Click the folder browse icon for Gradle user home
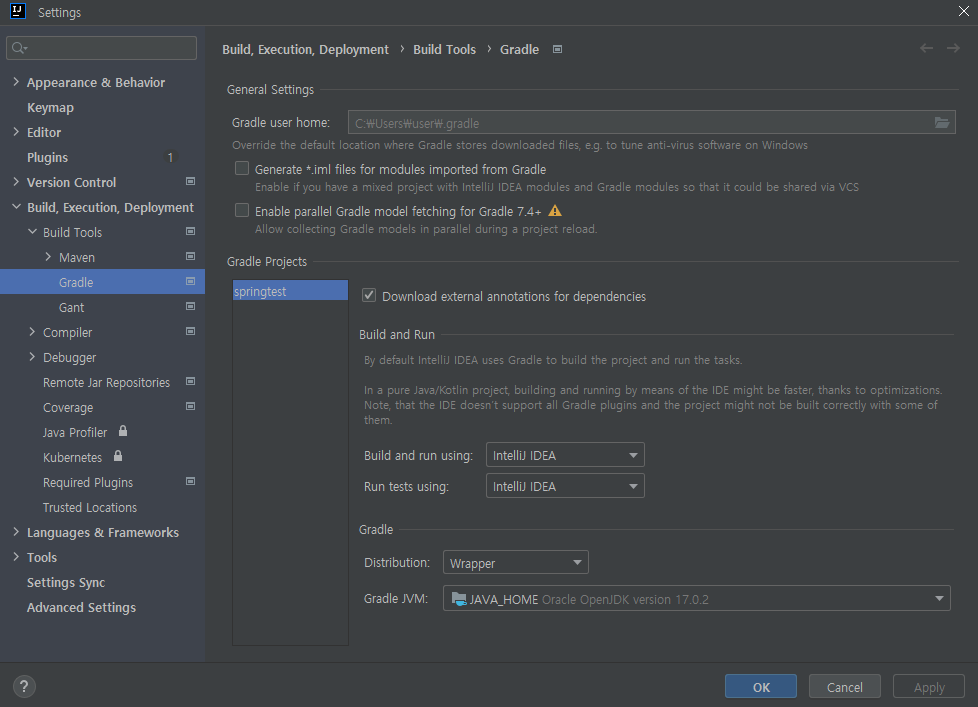This screenshot has height=707, width=978. 941,123
